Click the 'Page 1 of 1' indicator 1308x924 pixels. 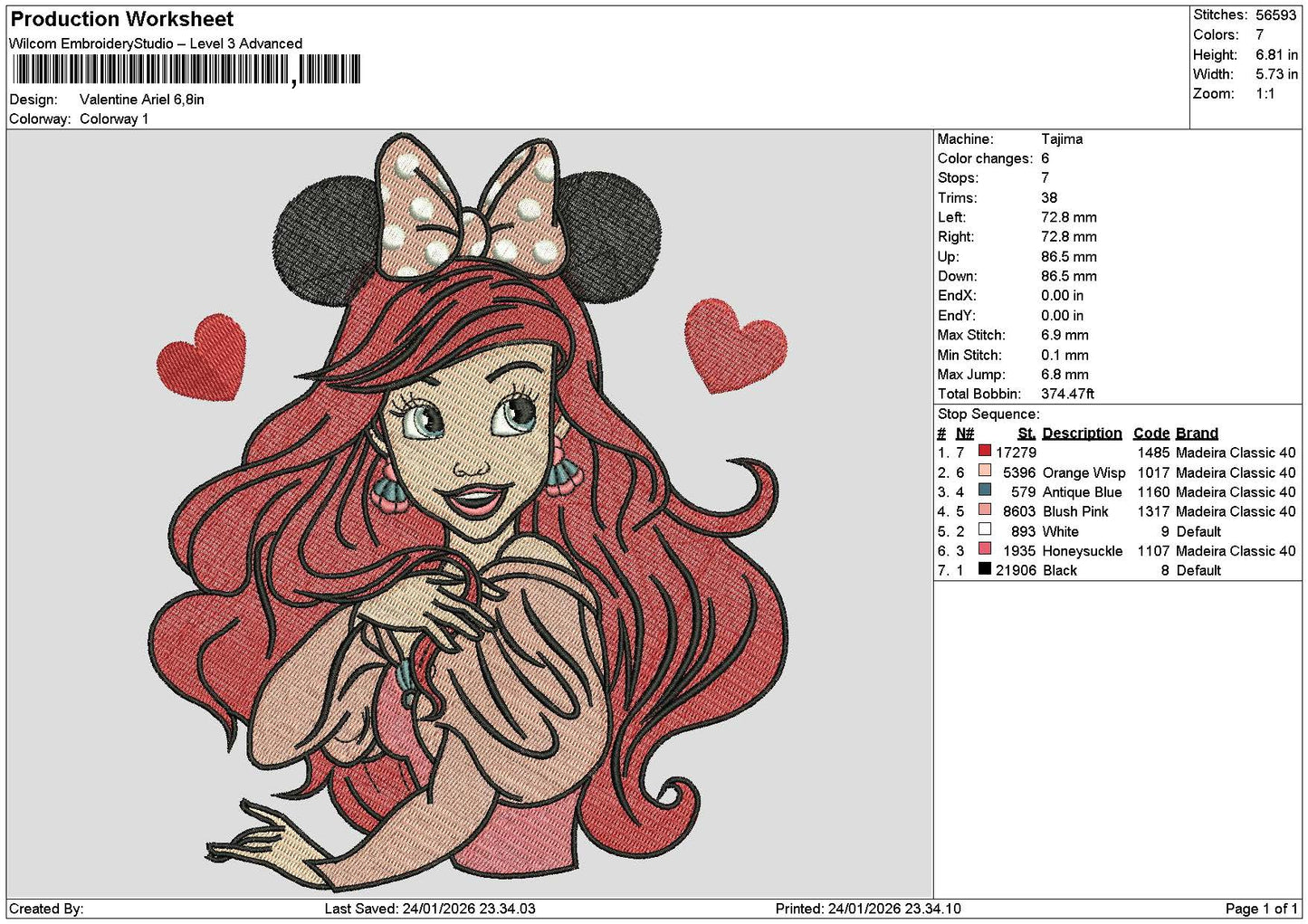1262,909
